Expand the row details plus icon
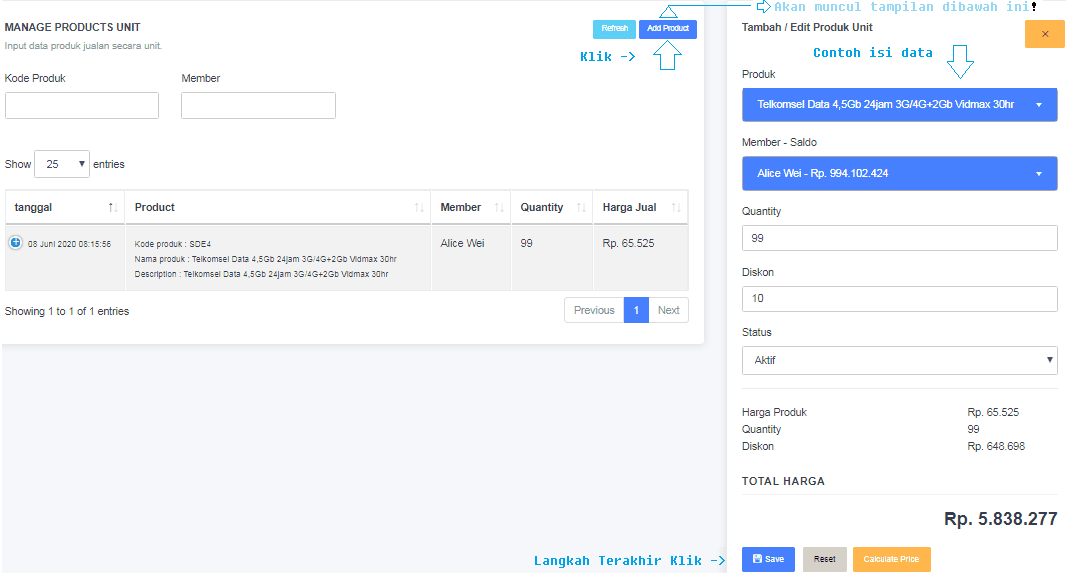Screen dimensions: 1066x574 click(x=16, y=242)
